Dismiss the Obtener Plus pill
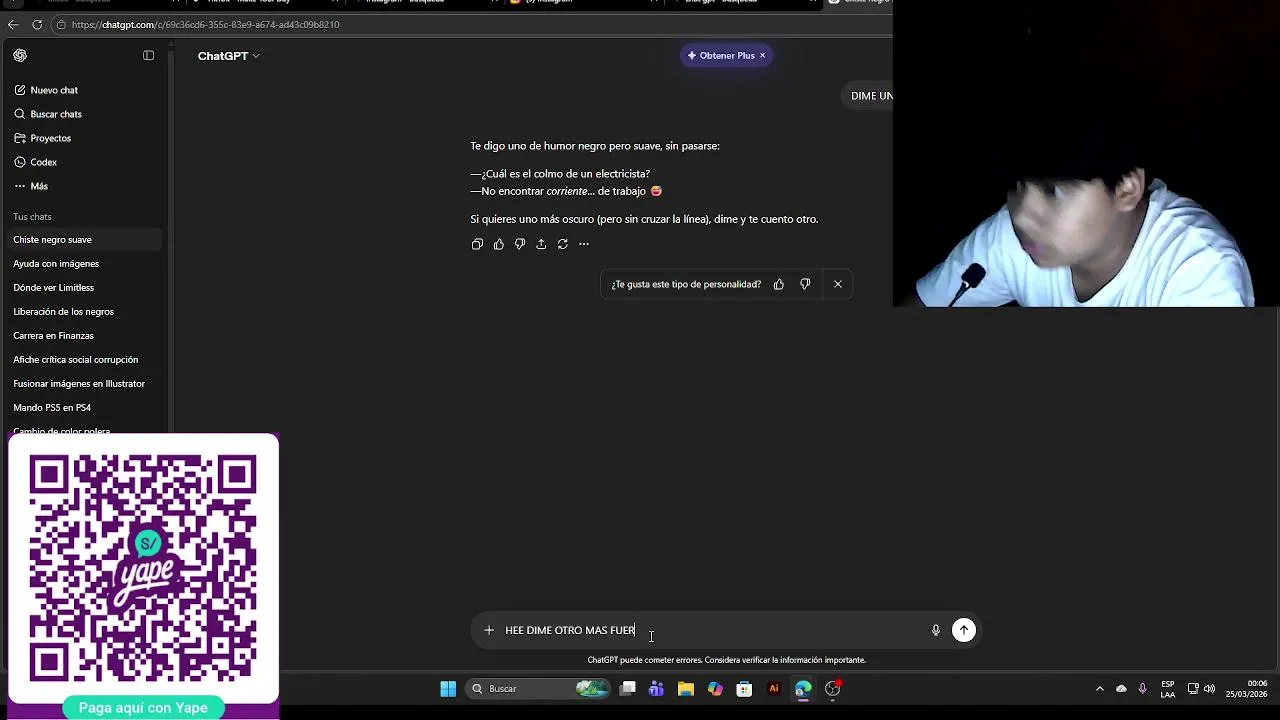The image size is (1280, 720). pos(762,56)
